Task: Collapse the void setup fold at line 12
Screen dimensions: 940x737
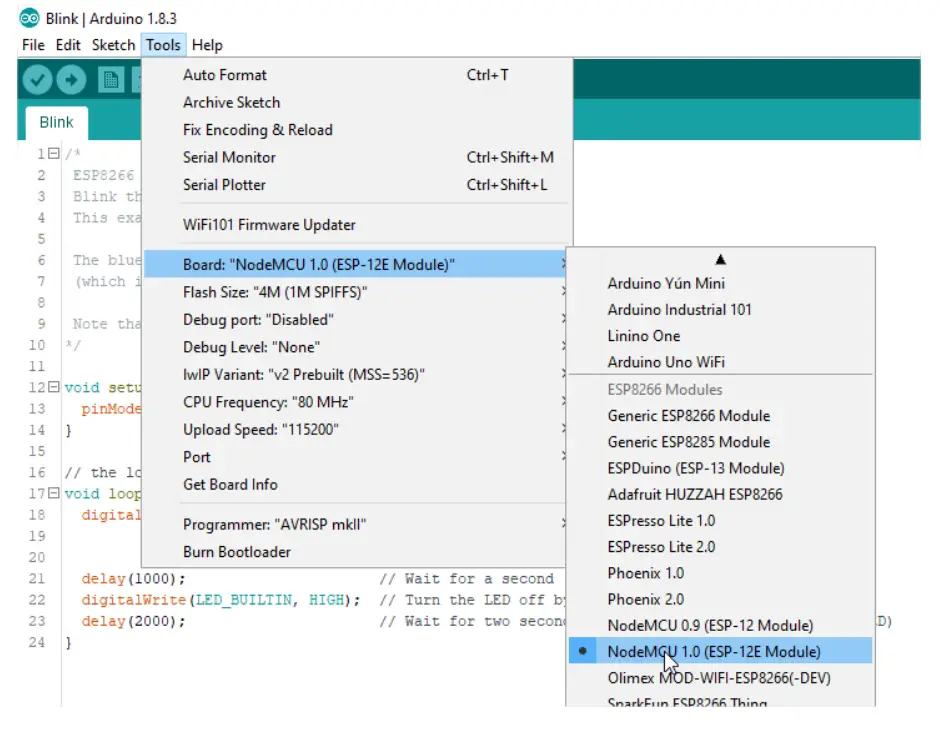Action: 54,387
